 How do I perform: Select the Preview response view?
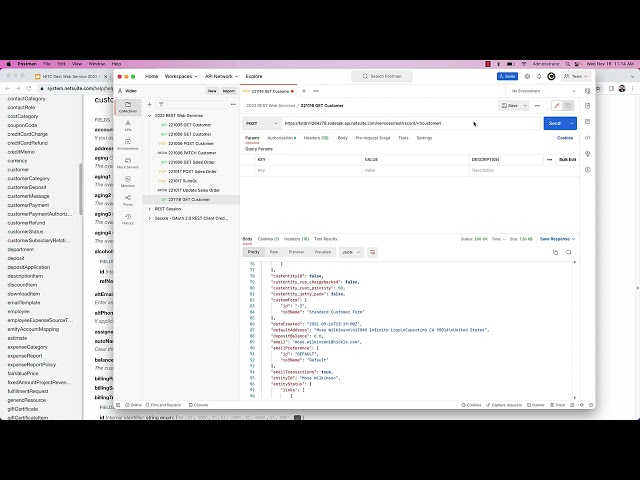click(x=296, y=252)
